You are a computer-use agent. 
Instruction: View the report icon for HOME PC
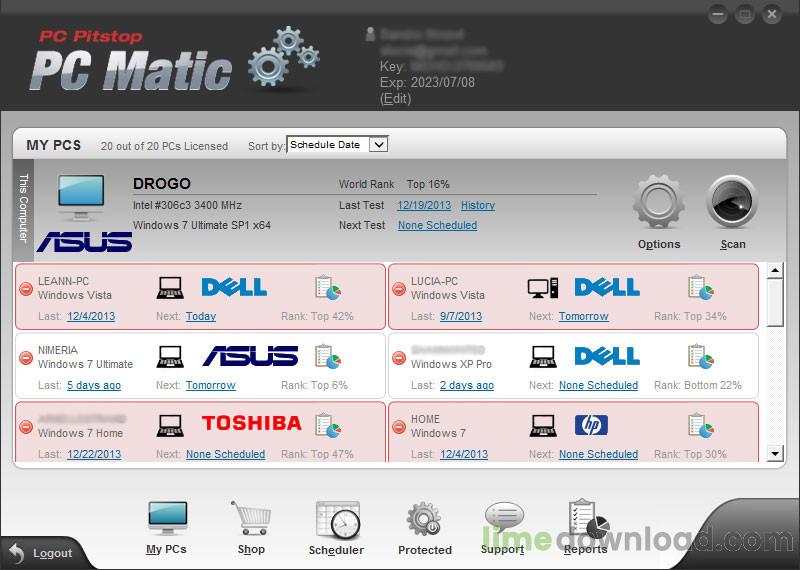(x=701, y=425)
